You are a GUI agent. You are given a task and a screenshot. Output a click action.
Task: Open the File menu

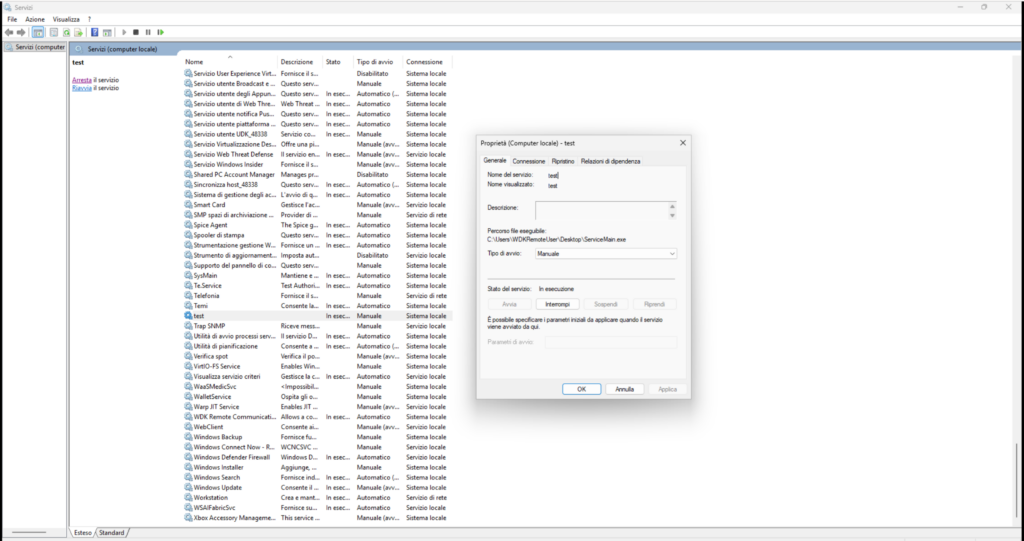[12, 19]
